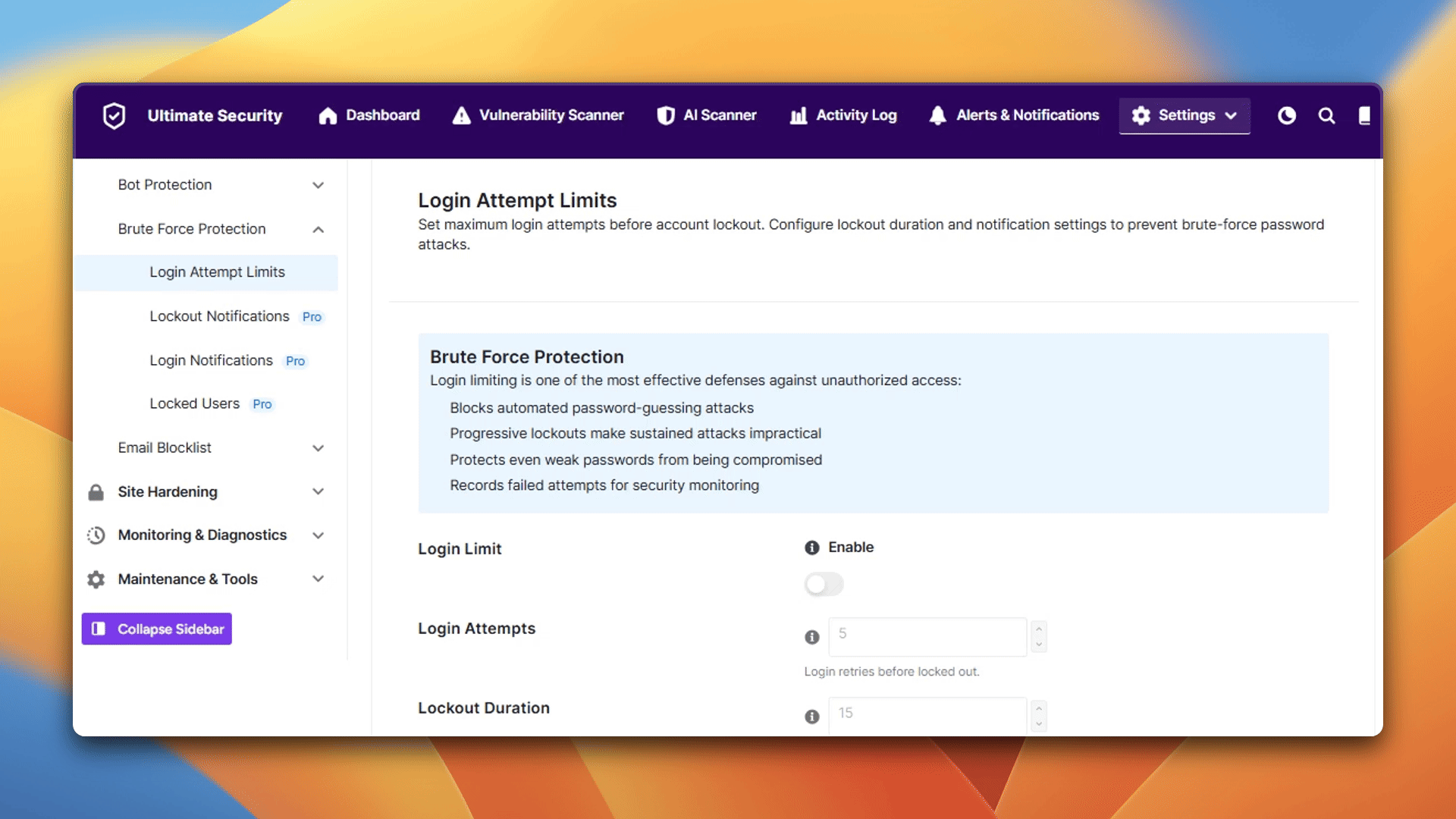This screenshot has width=1456, height=819.
Task: Click the info icon beside Enable
Action: tap(811, 548)
